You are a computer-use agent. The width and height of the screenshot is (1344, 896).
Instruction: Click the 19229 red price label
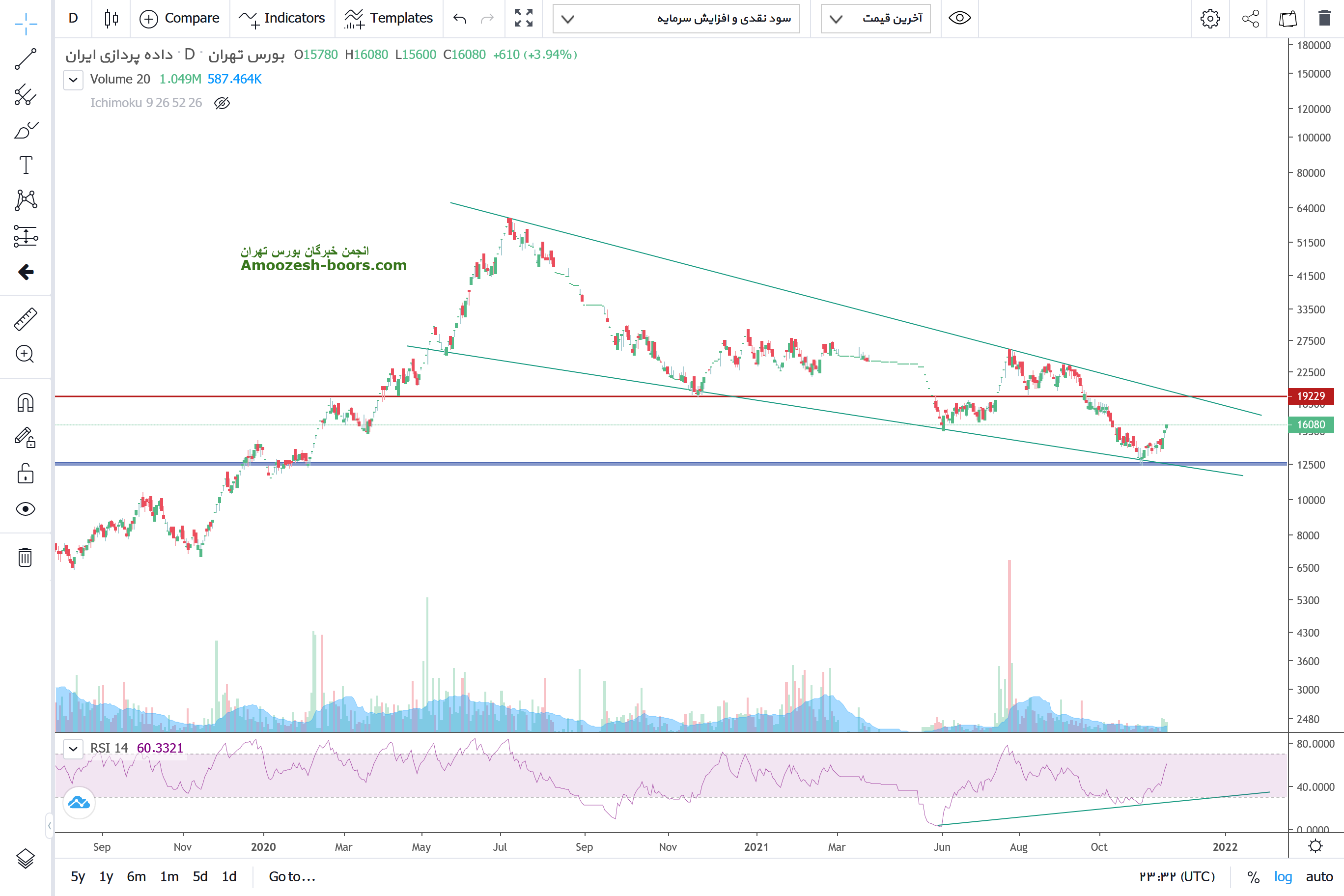pos(1310,396)
